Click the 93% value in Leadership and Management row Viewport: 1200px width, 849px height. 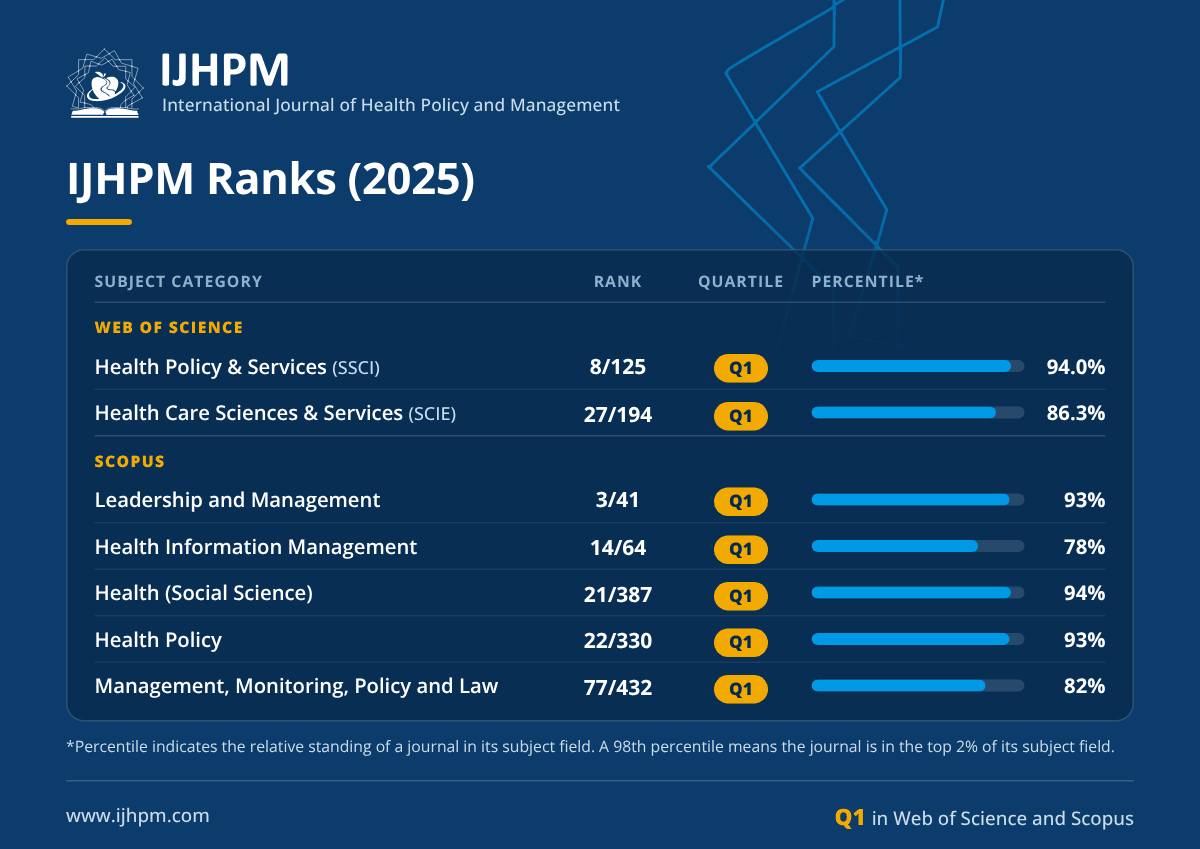[x=1084, y=500]
